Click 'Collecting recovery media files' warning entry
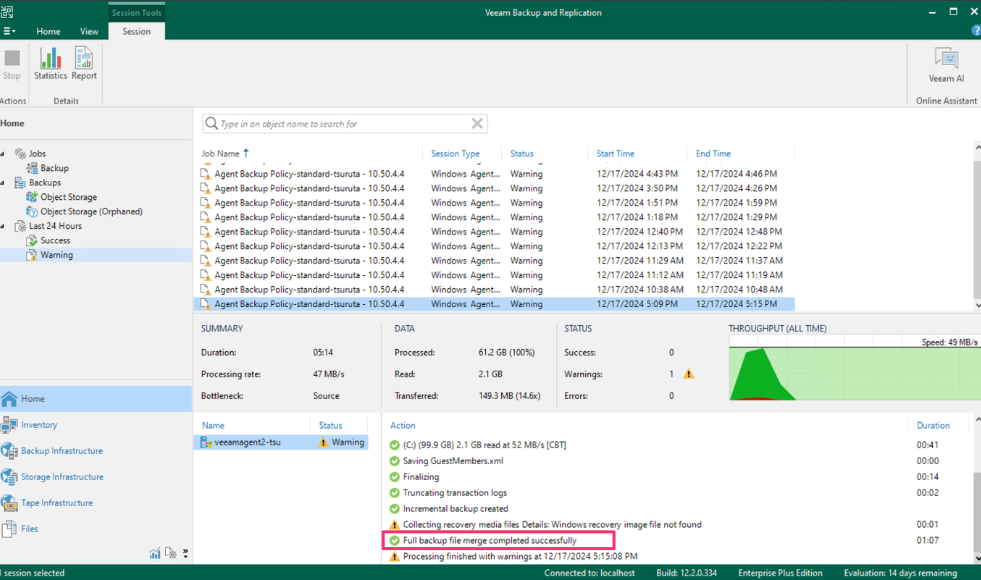981x580 pixels. (552, 524)
